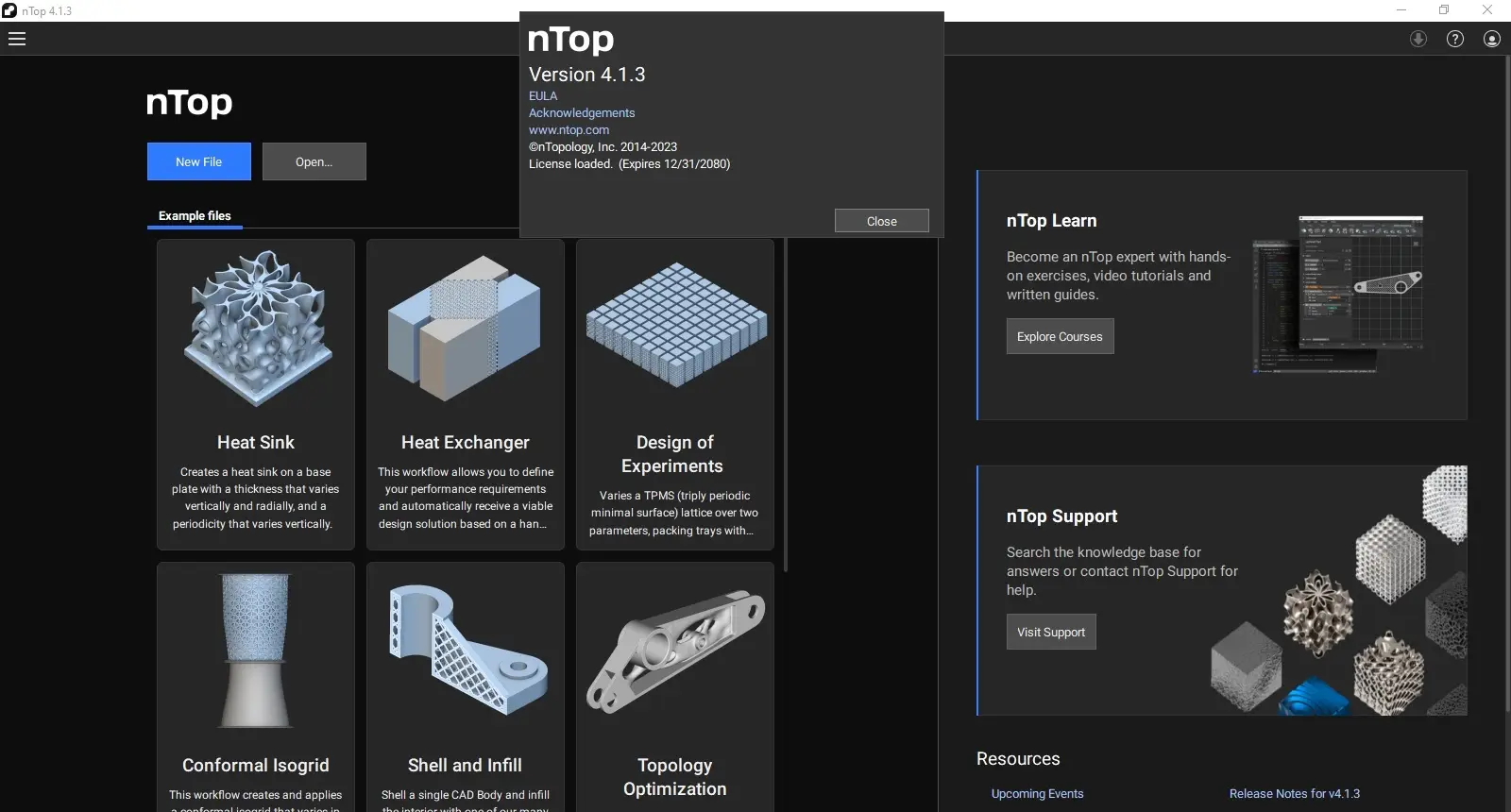Open Release Notes for v4.1.3 link
The height and width of the screenshot is (812, 1511).
pyautogui.click(x=1295, y=794)
